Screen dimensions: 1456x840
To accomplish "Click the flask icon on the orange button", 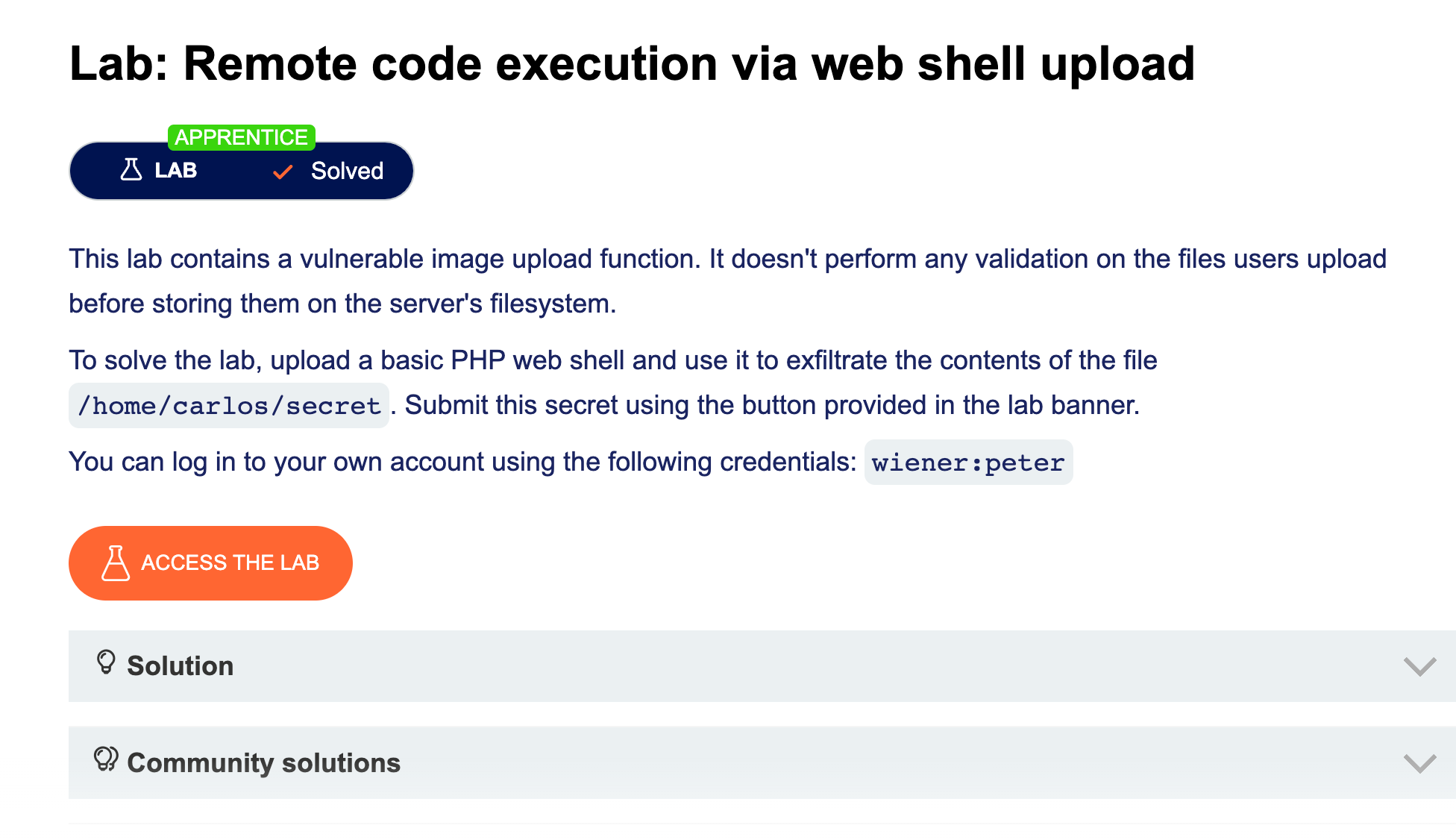I will tap(116, 563).
